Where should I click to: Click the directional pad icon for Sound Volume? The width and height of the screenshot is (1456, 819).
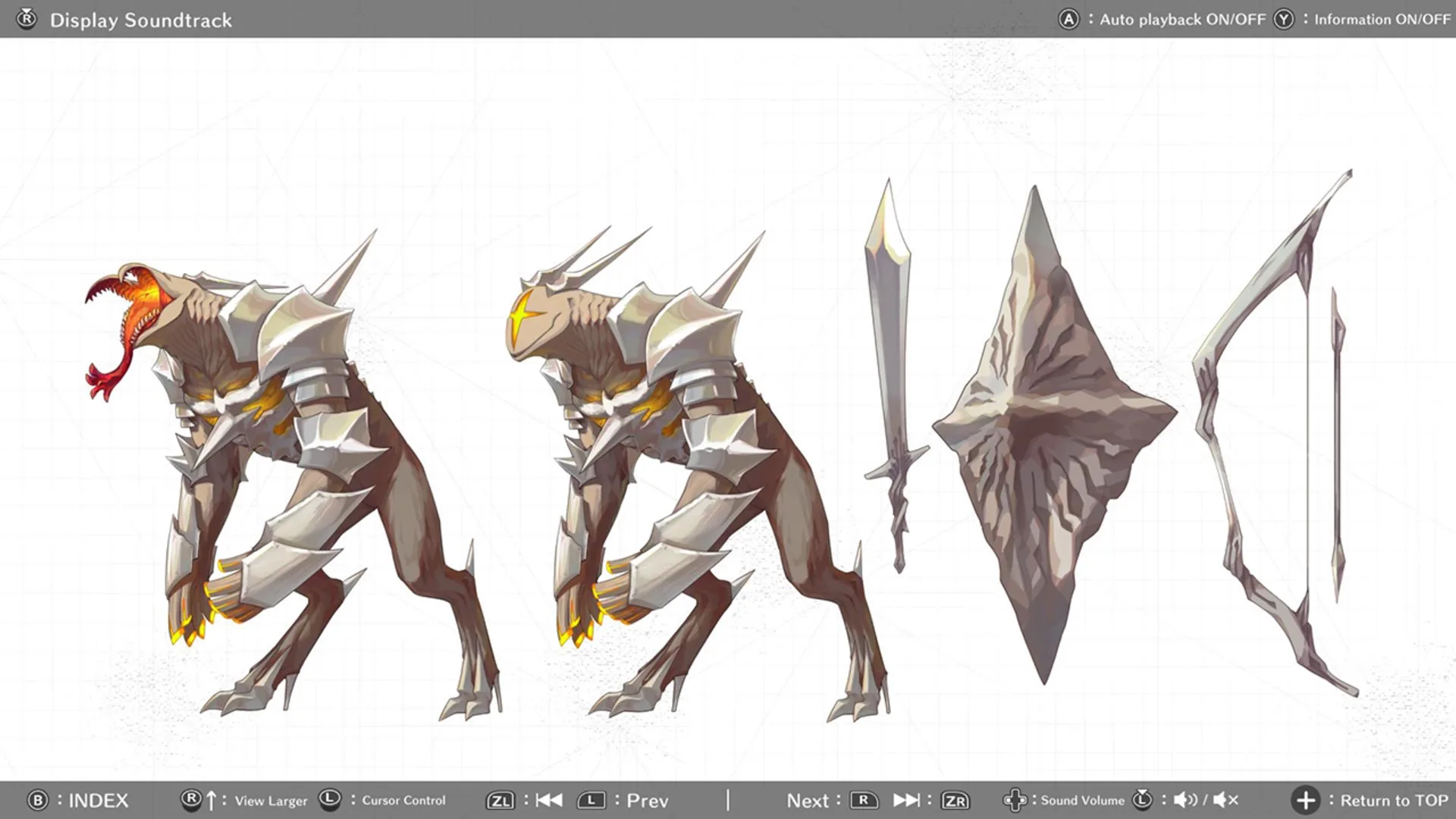(1015, 800)
